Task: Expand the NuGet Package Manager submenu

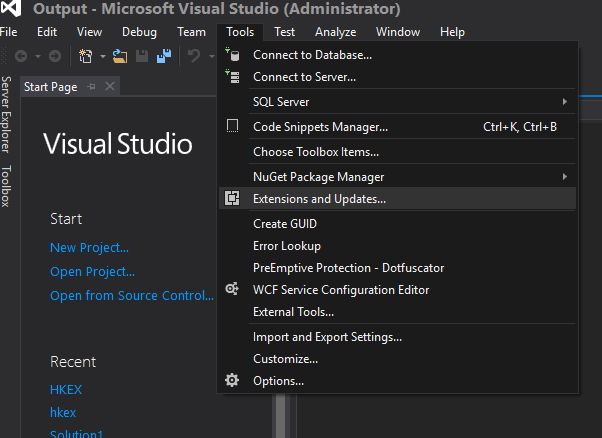Action: pyautogui.click(x=565, y=177)
